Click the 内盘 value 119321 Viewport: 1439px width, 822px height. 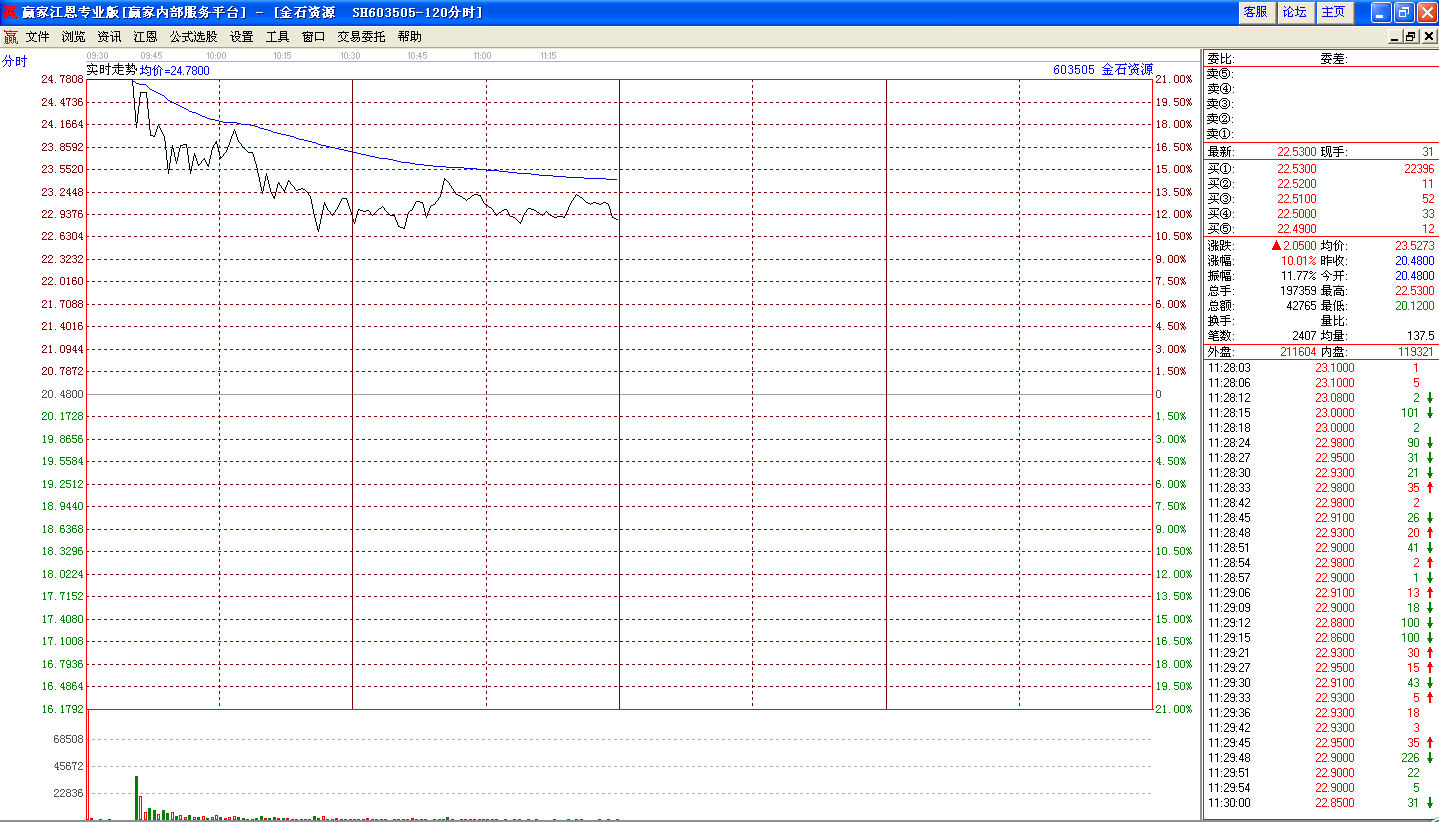click(1415, 352)
